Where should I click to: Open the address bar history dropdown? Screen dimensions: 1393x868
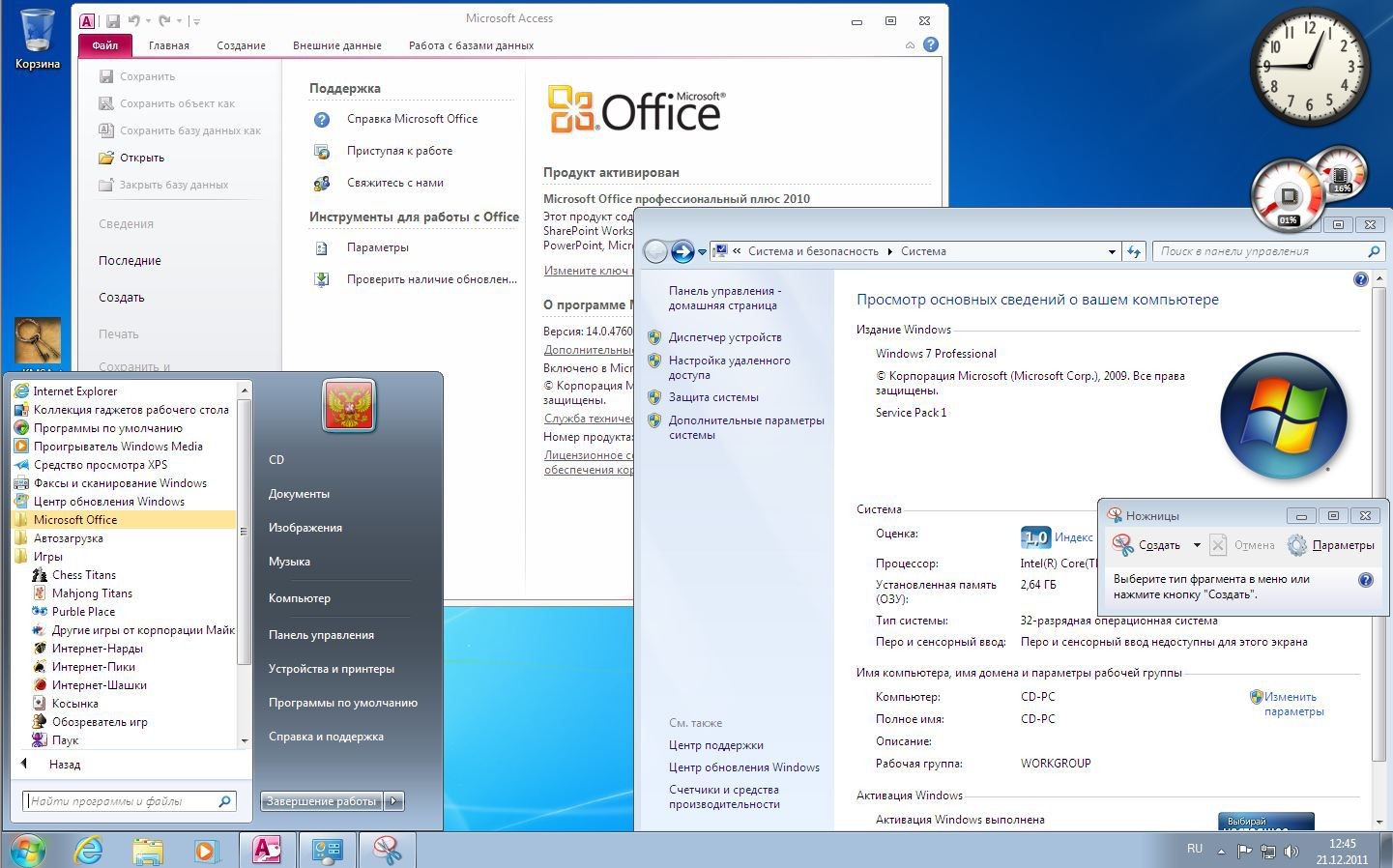pyautogui.click(x=1112, y=251)
